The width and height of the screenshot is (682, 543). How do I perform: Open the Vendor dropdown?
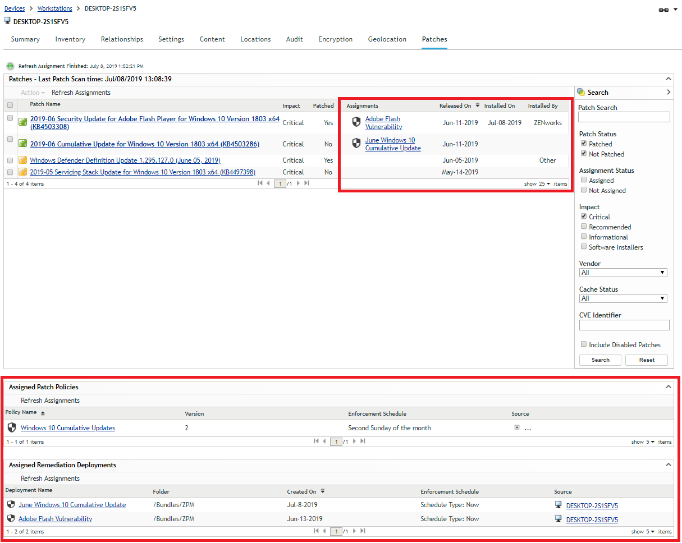coord(623,273)
